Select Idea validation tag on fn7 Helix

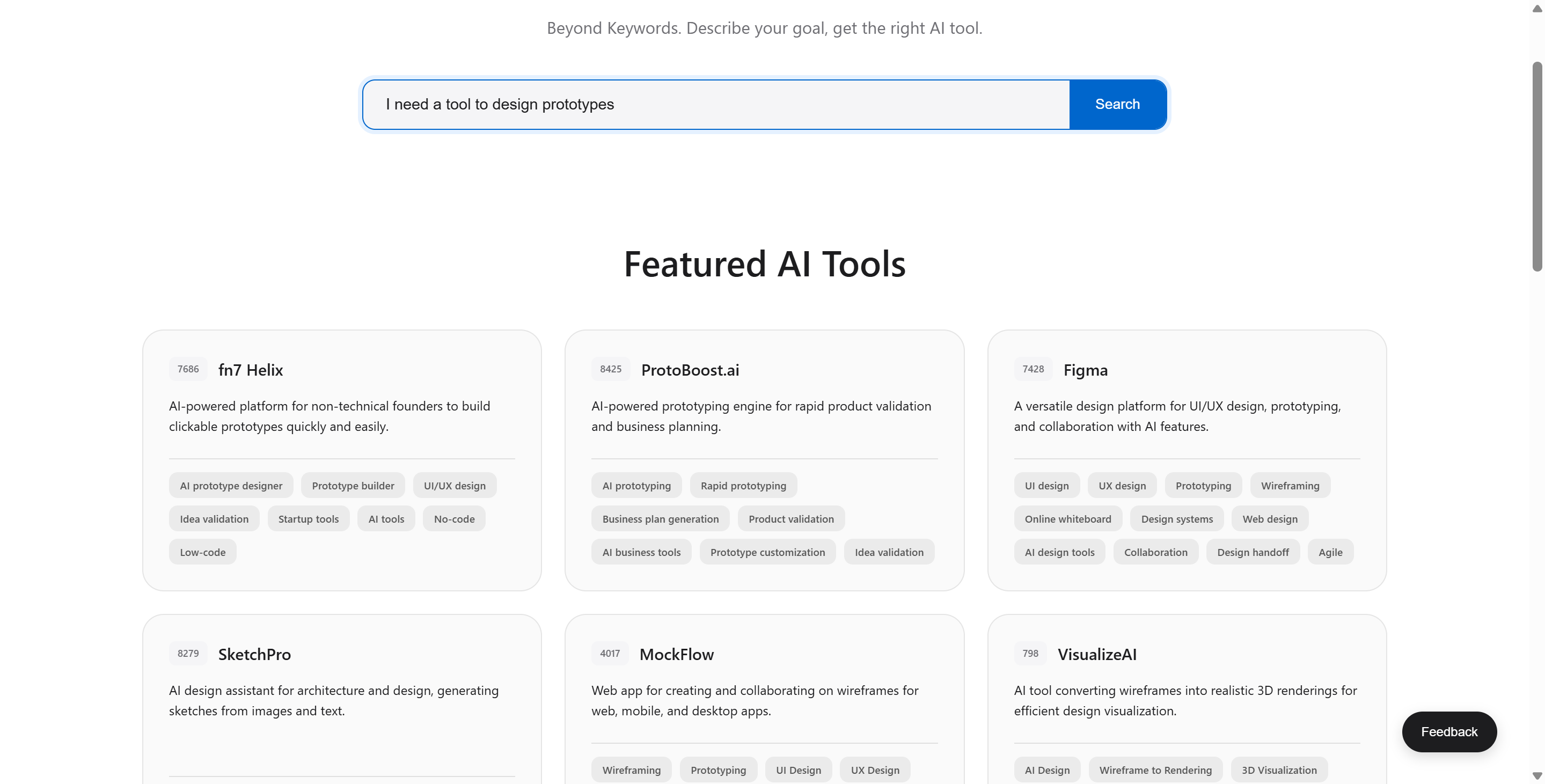tap(214, 519)
